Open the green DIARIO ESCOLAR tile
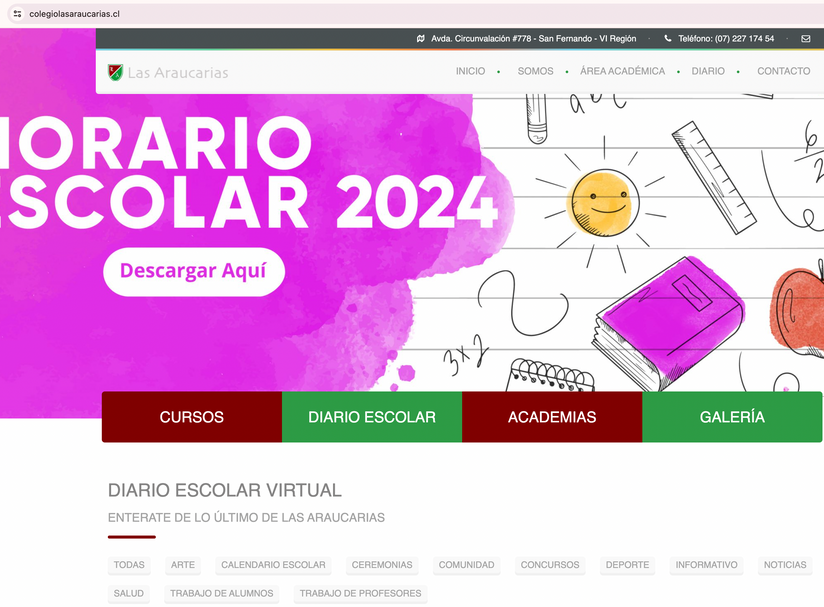 [x=372, y=417]
